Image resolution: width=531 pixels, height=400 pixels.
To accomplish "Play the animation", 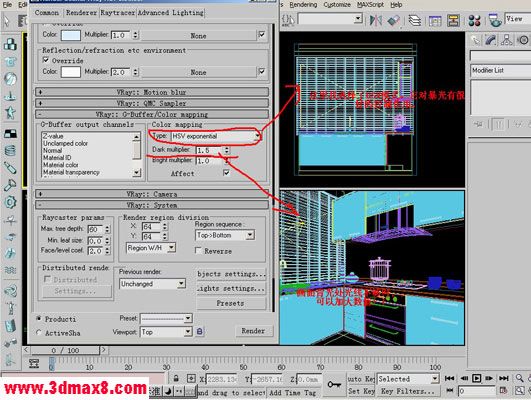I will pyautogui.click(x=476, y=378).
